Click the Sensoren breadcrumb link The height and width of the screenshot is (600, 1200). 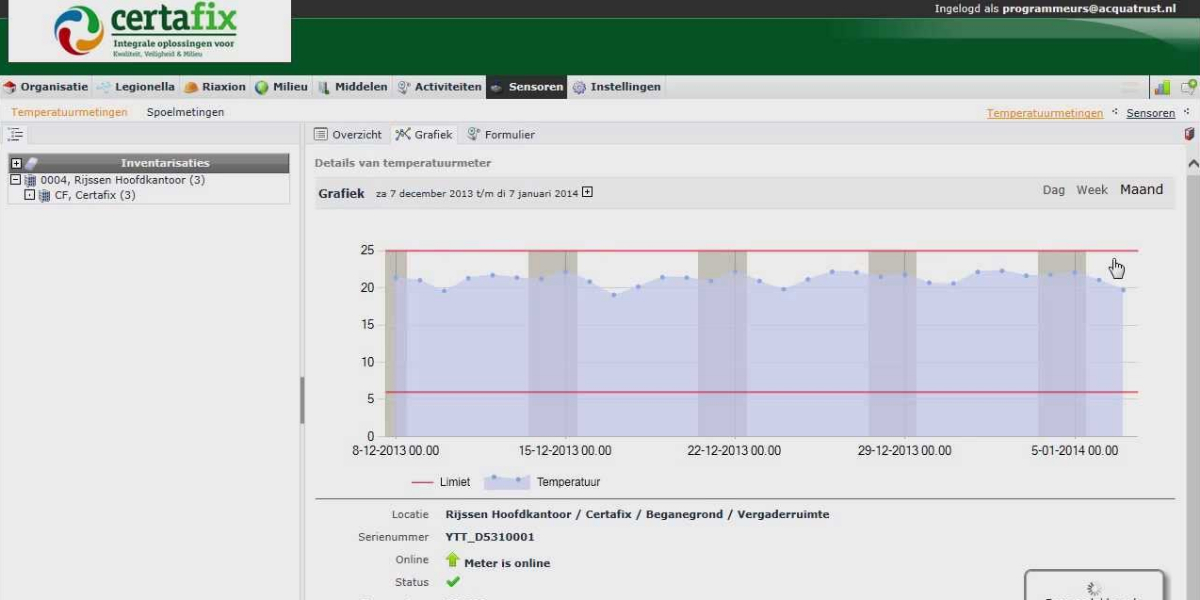click(x=1150, y=114)
